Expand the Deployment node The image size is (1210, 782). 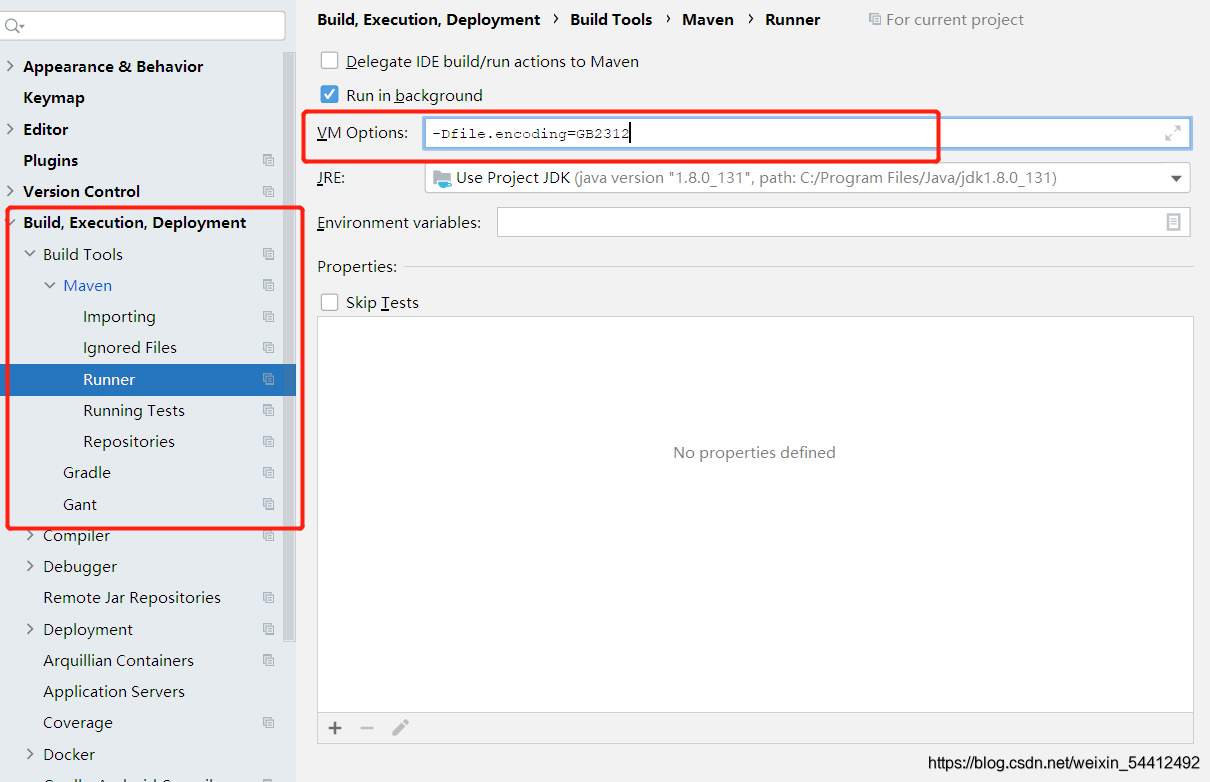point(30,629)
